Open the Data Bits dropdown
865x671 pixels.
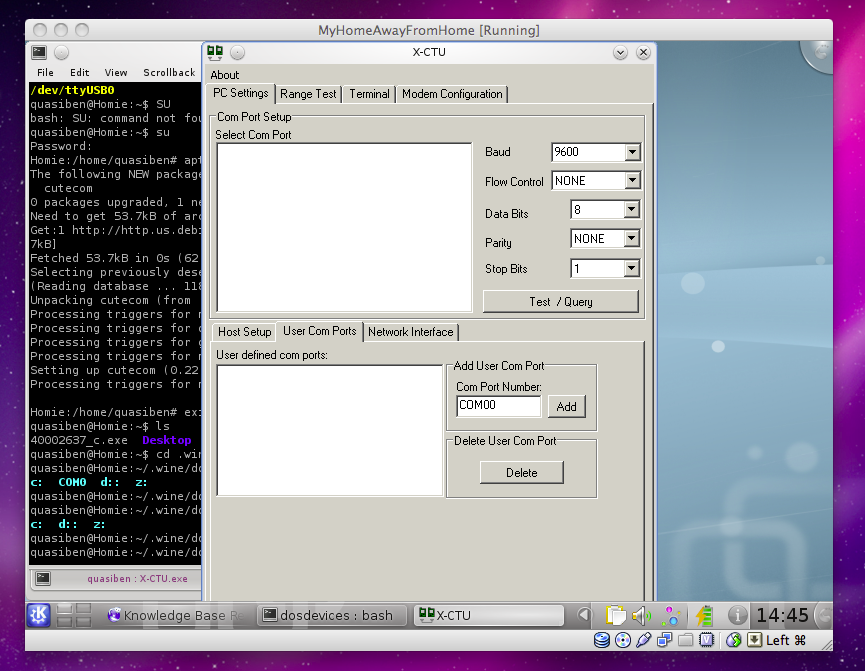pos(632,209)
